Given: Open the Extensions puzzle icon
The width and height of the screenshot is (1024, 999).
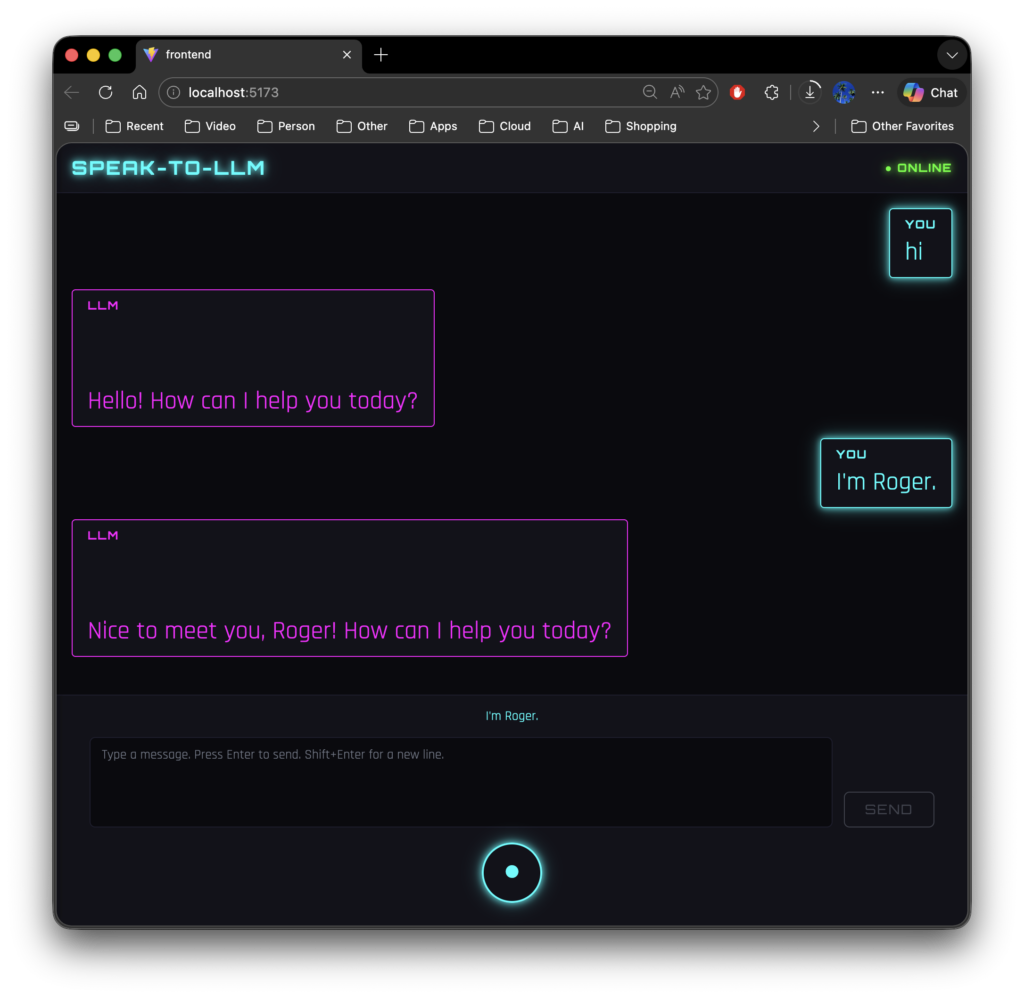Looking at the screenshot, I should point(771,92).
